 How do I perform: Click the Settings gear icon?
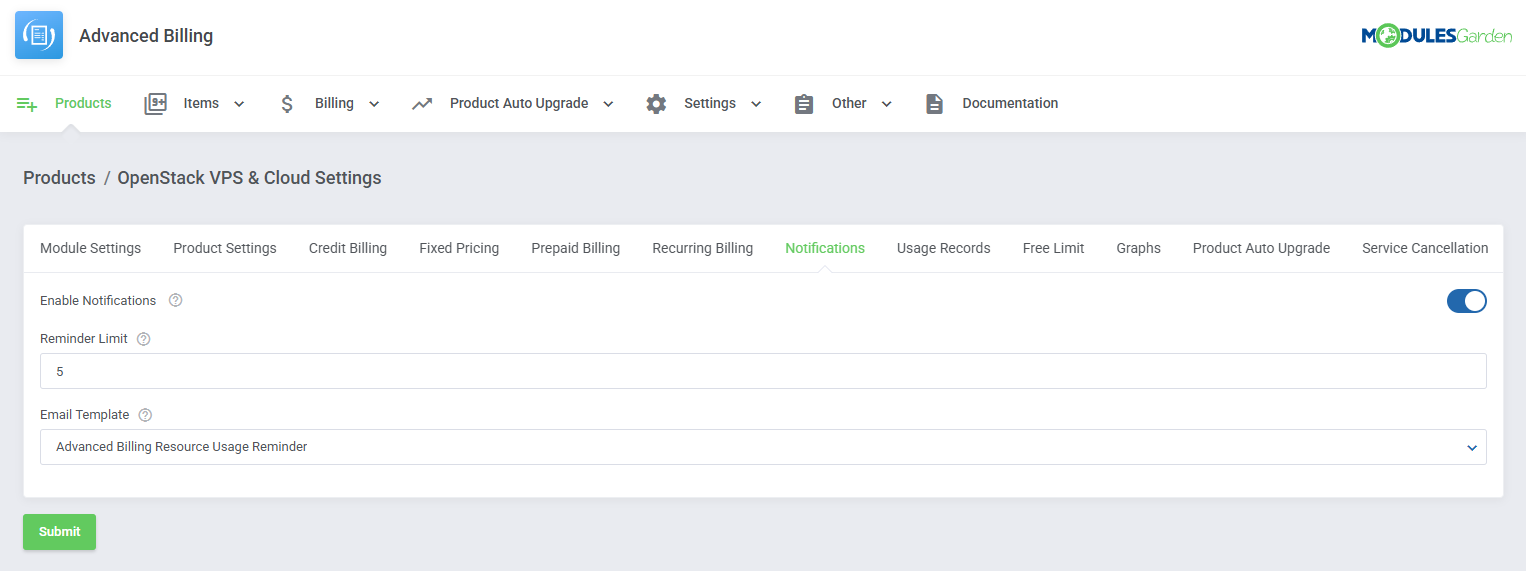[656, 104]
